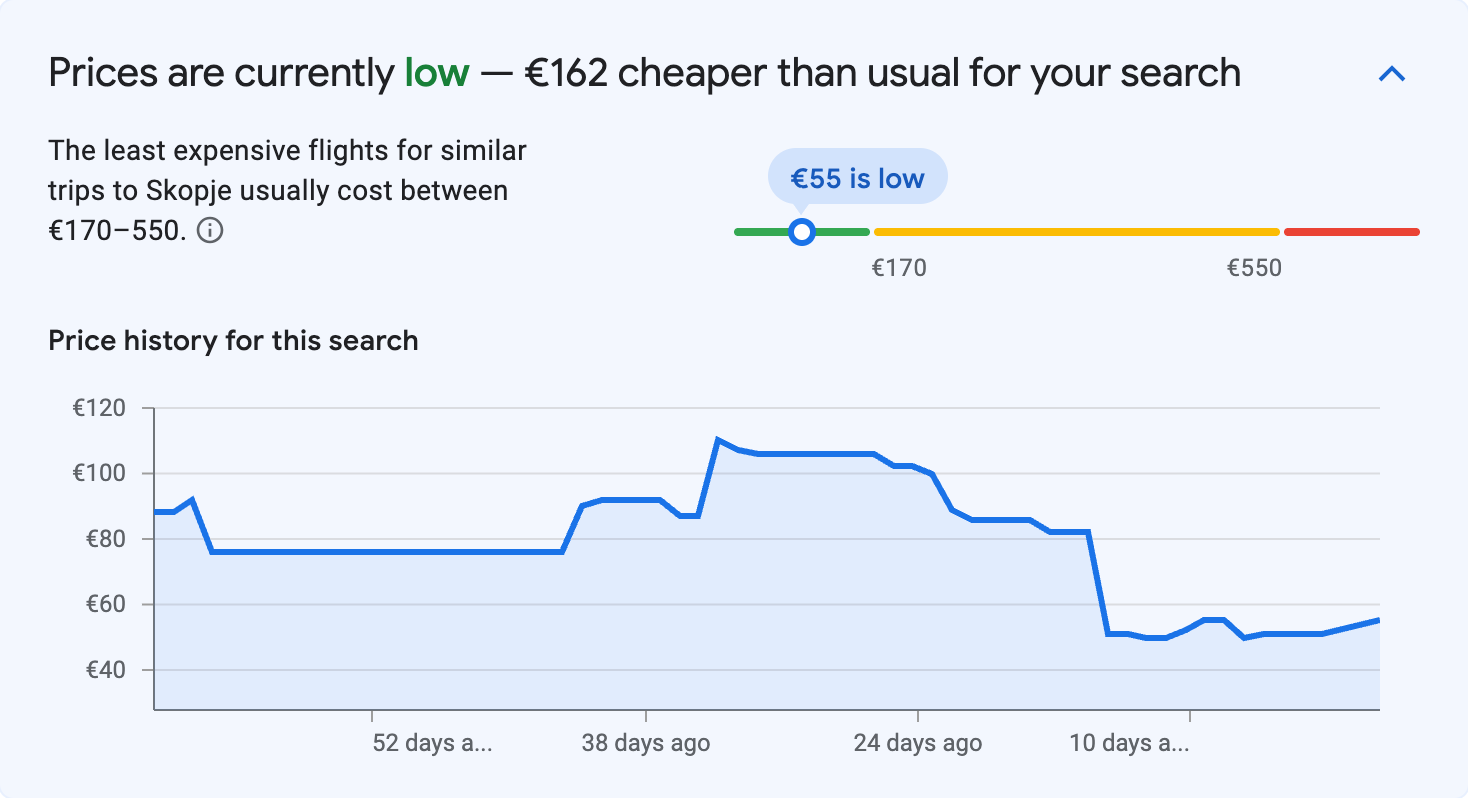This screenshot has width=1468, height=798.
Task: Click the "38 days ago" axis label
Action: 646,744
